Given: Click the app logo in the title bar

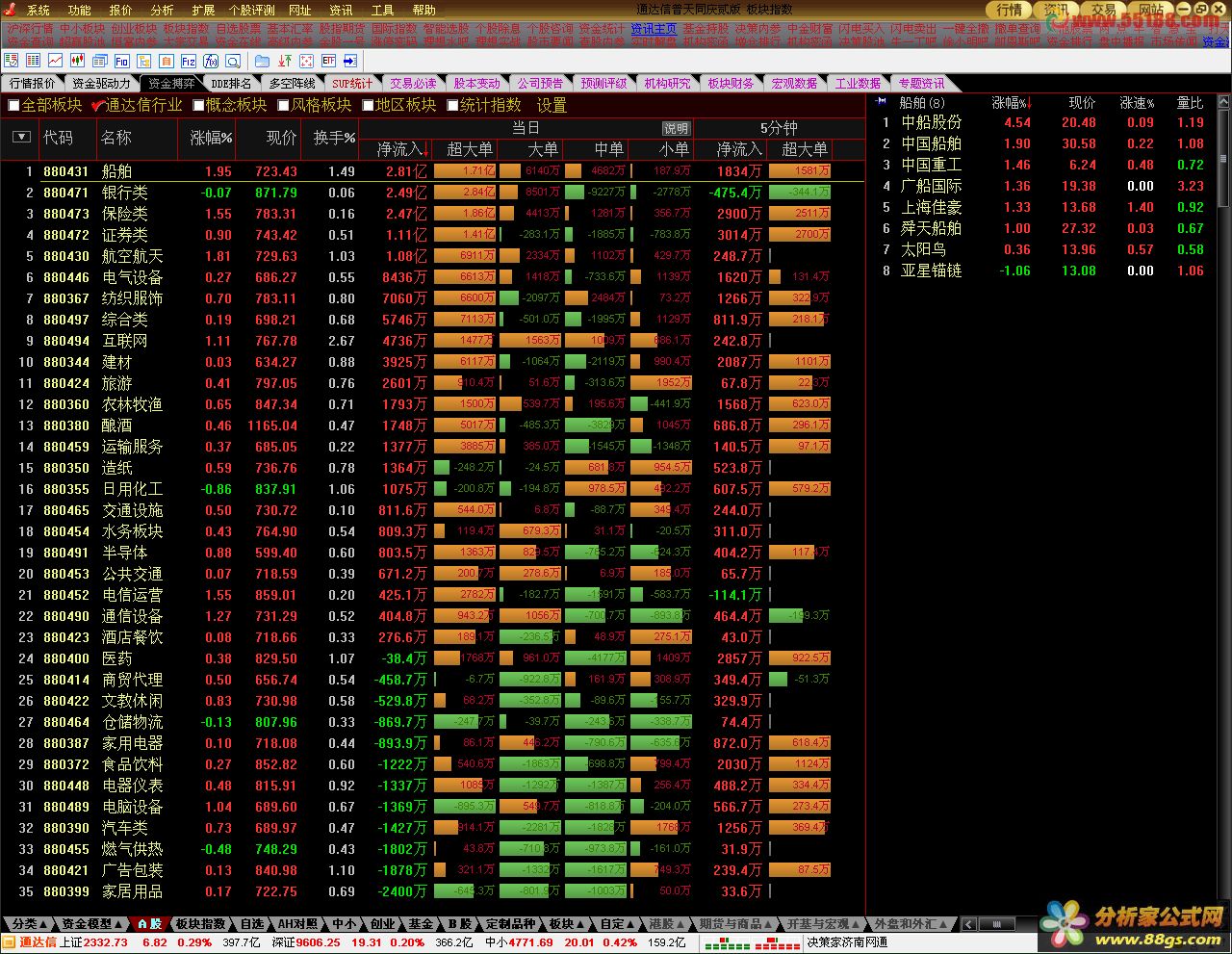Looking at the screenshot, I should [x=12, y=10].
